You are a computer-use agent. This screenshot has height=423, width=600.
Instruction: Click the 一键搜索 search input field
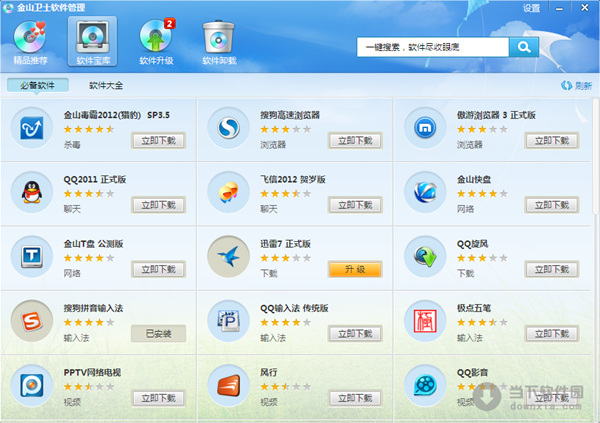[433, 47]
